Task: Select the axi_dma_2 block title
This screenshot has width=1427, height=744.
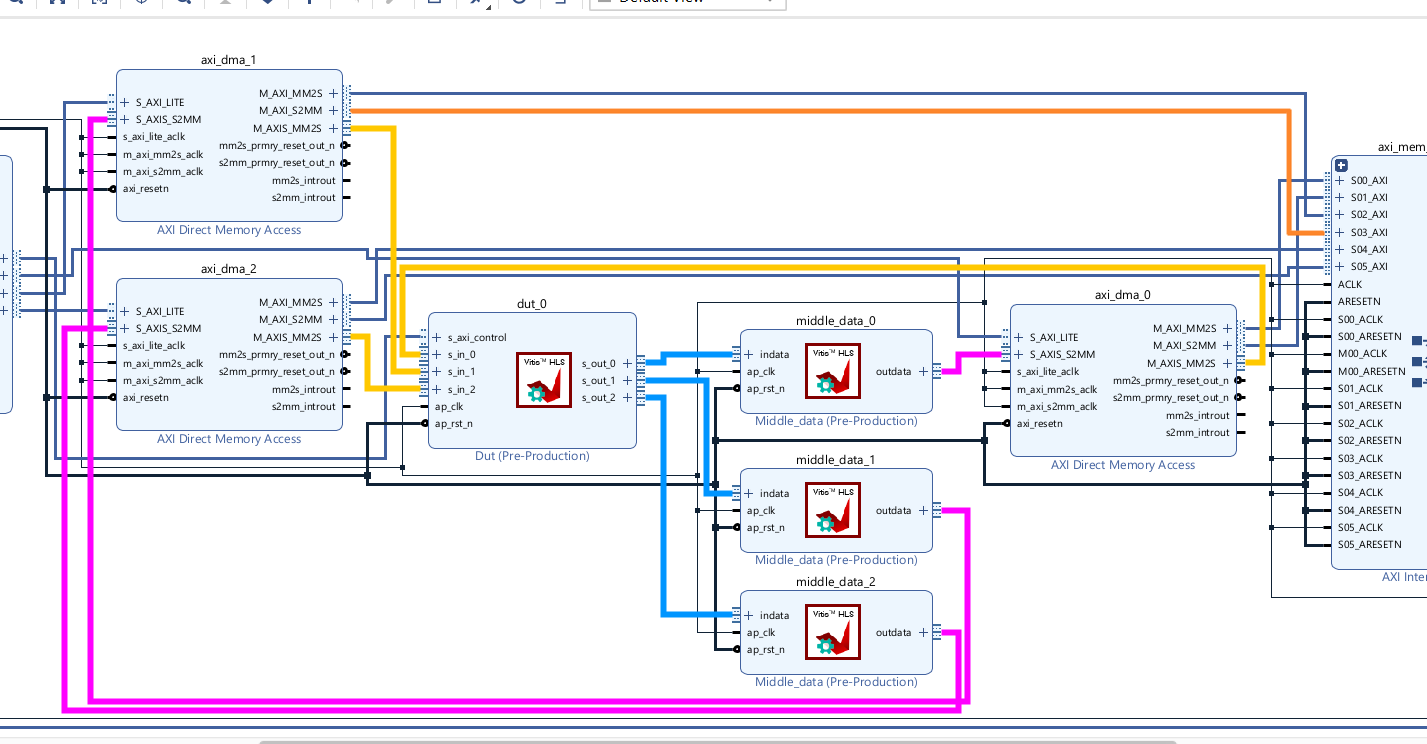Action: 229,269
